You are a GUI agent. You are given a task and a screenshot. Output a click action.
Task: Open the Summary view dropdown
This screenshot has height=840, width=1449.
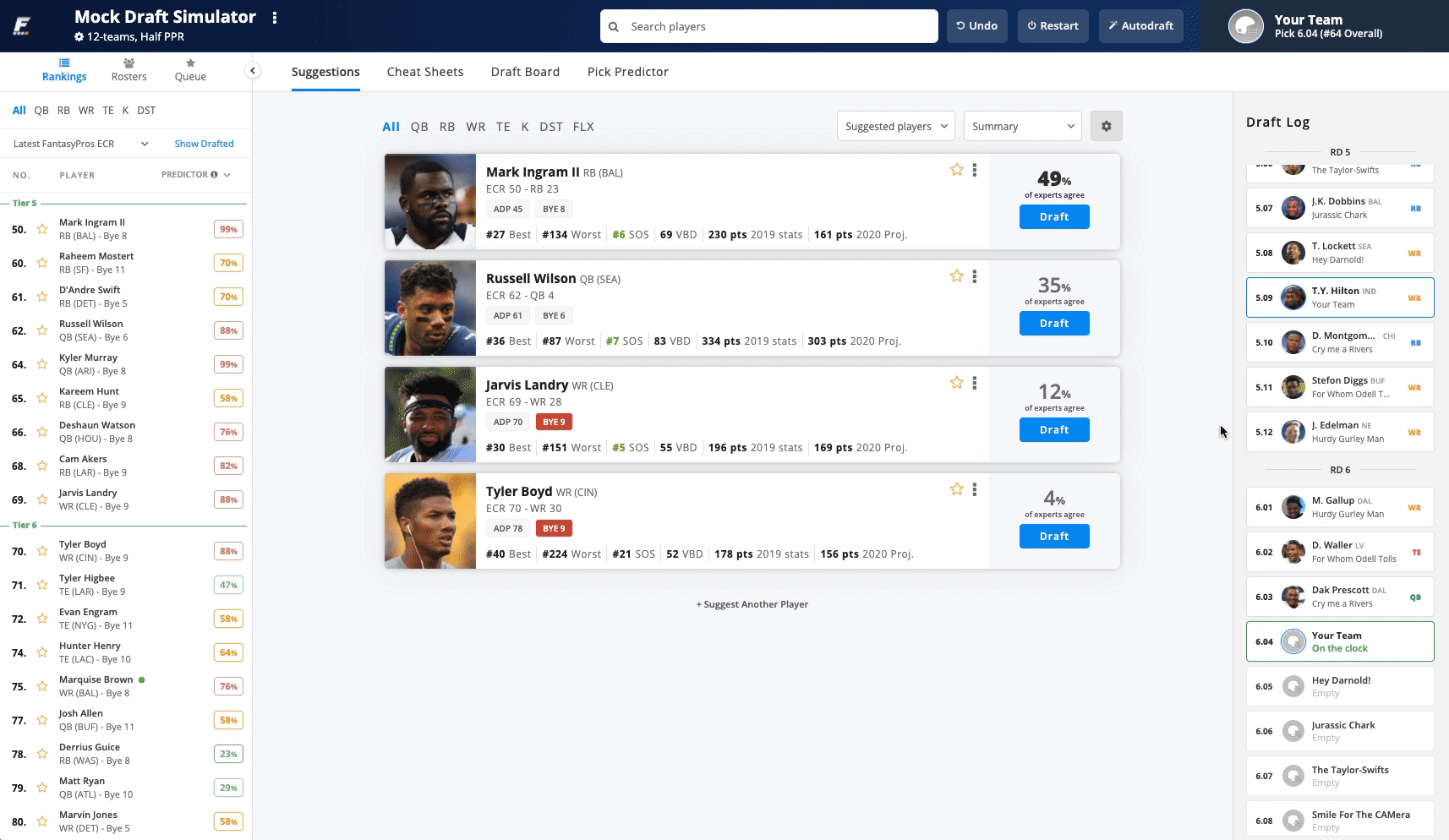[1023, 126]
